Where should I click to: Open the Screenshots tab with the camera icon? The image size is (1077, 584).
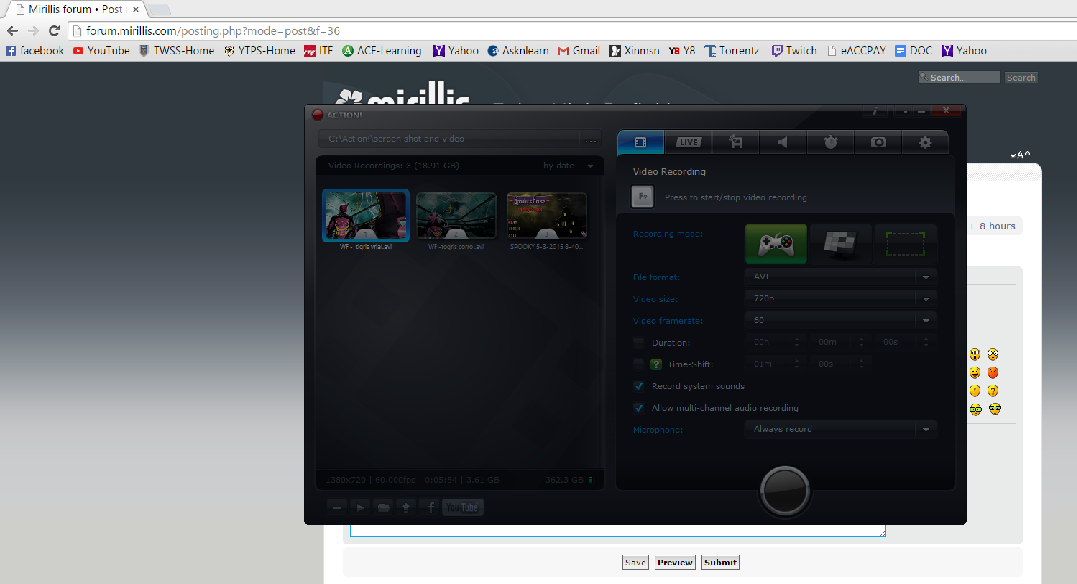(878, 142)
